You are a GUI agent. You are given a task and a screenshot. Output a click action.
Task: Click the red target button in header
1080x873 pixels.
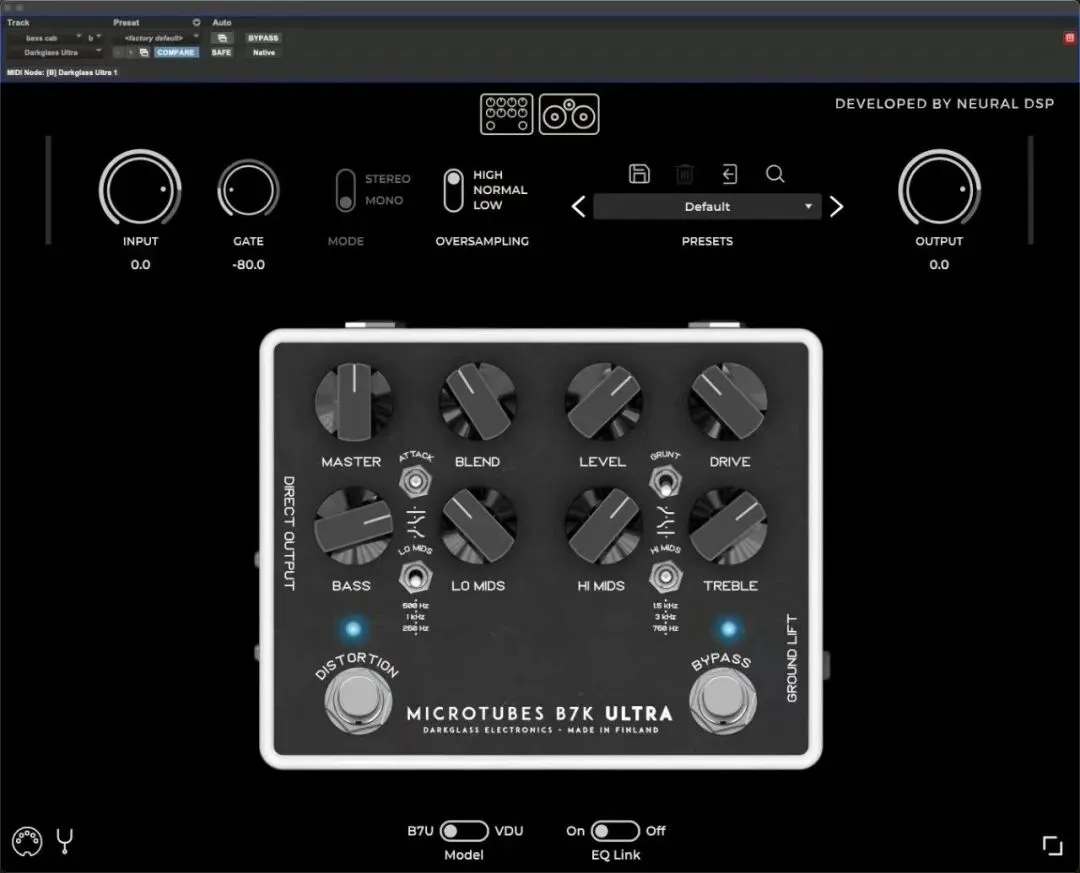click(x=1070, y=38)
